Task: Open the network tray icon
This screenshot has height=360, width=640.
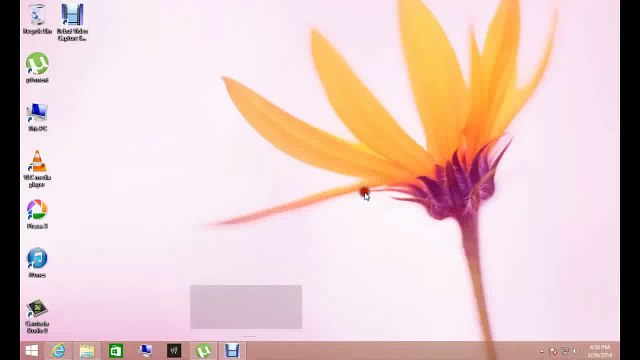Action: click(x=565, y=351)
